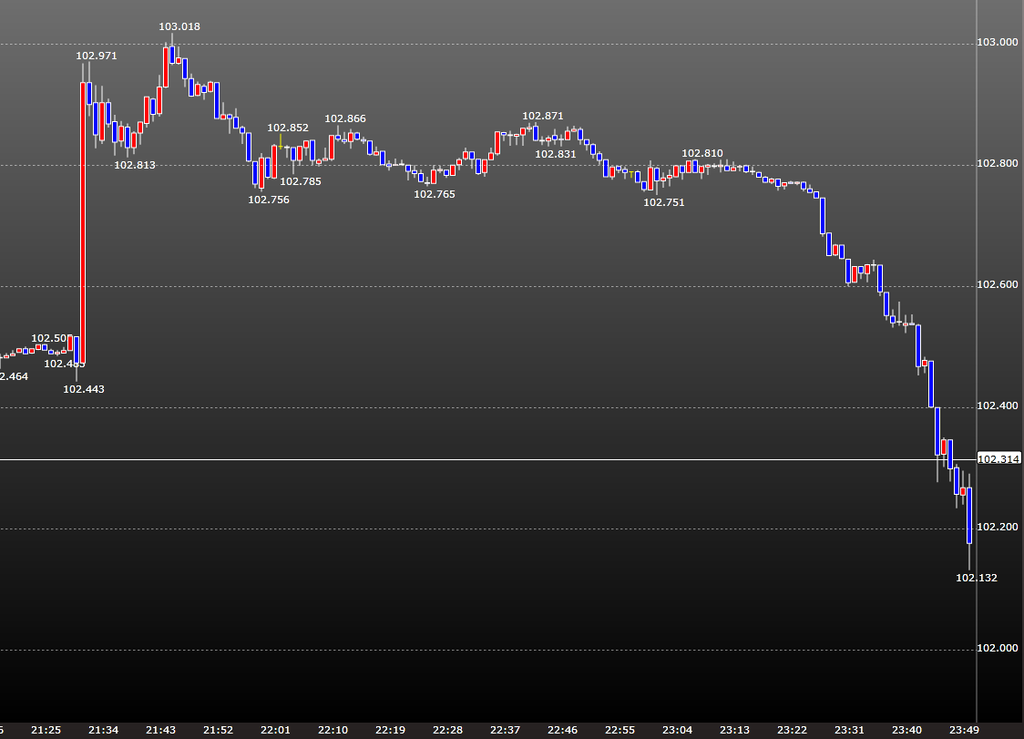Click the 23:13 time axis label
The width and height of the screenshot is (1024, 739).
pos(735,731)
